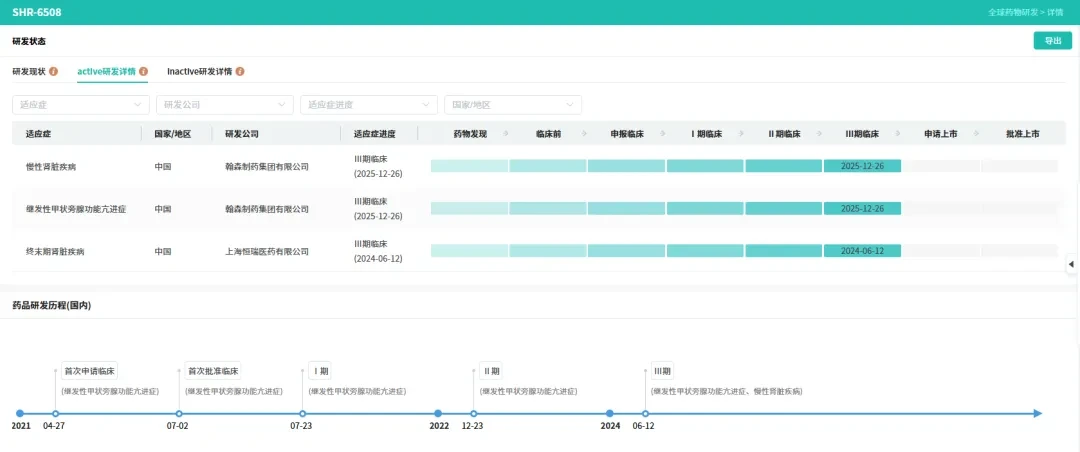This screenshot has width=1080, height=452.
Task: Open the 适应症 filter dropdown
Action: click(81, 105)
